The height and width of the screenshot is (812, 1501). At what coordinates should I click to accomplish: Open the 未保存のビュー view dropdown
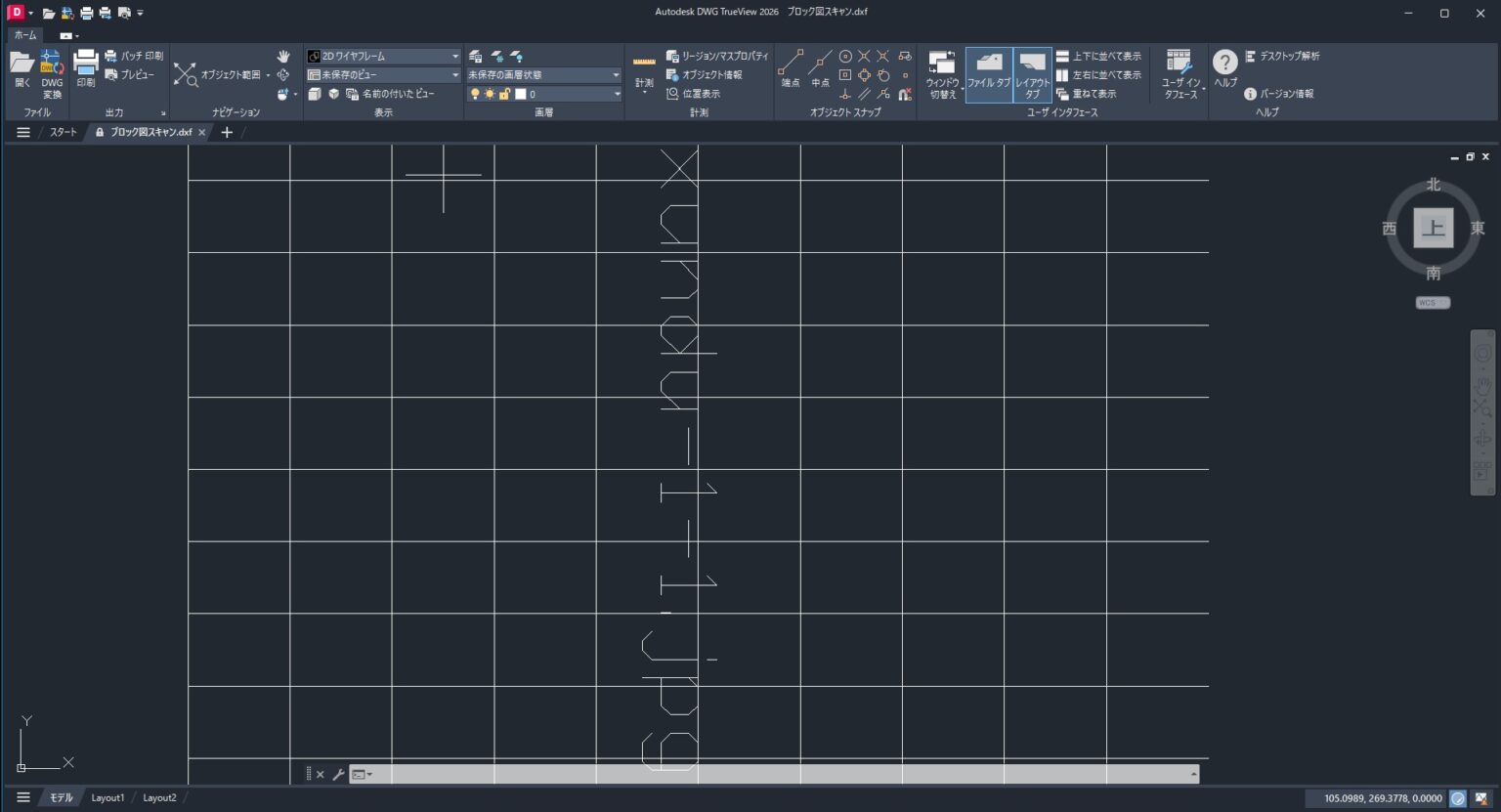(382, 75)
